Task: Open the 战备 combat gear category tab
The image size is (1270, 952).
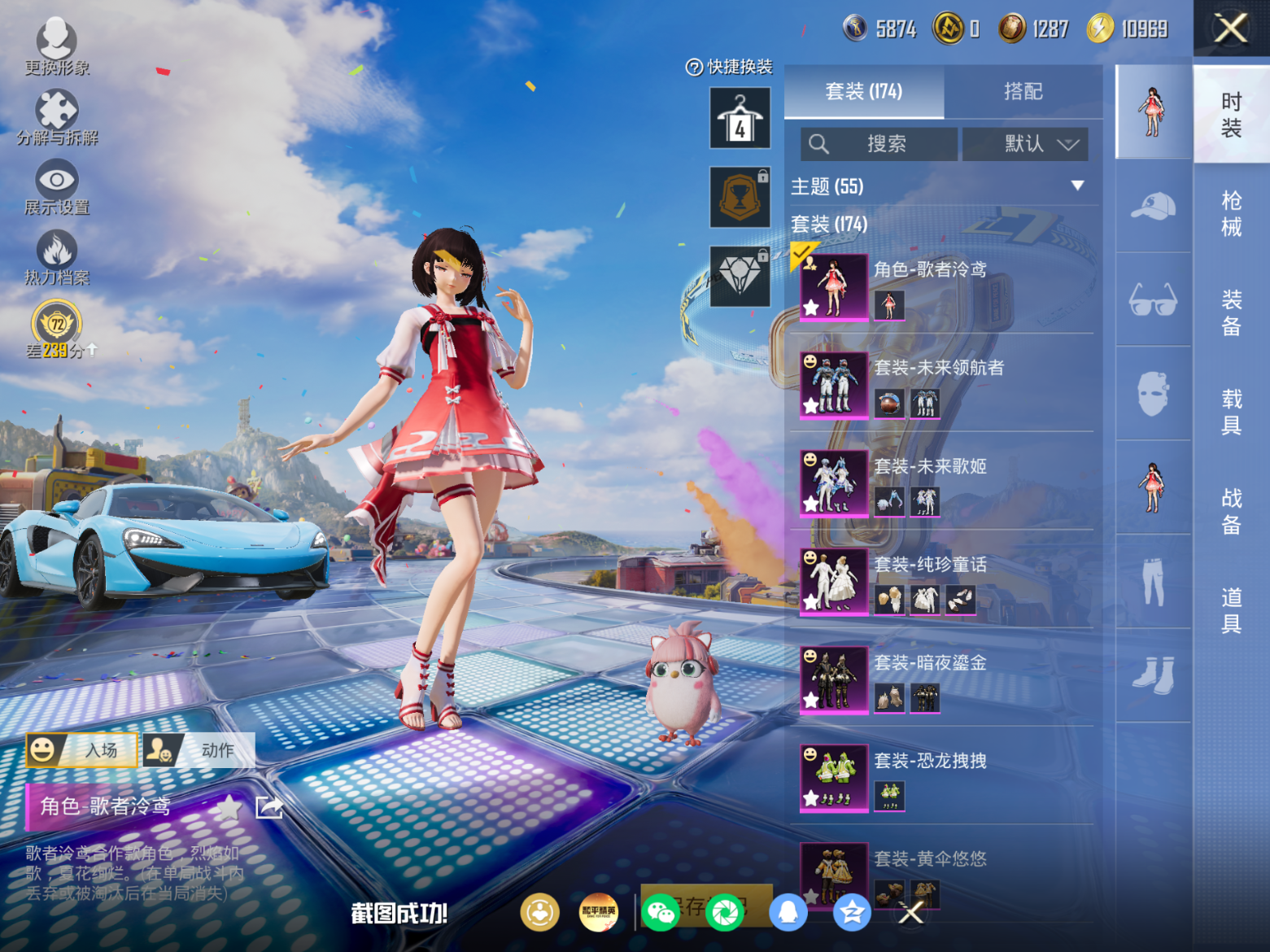Action: 1231,511
